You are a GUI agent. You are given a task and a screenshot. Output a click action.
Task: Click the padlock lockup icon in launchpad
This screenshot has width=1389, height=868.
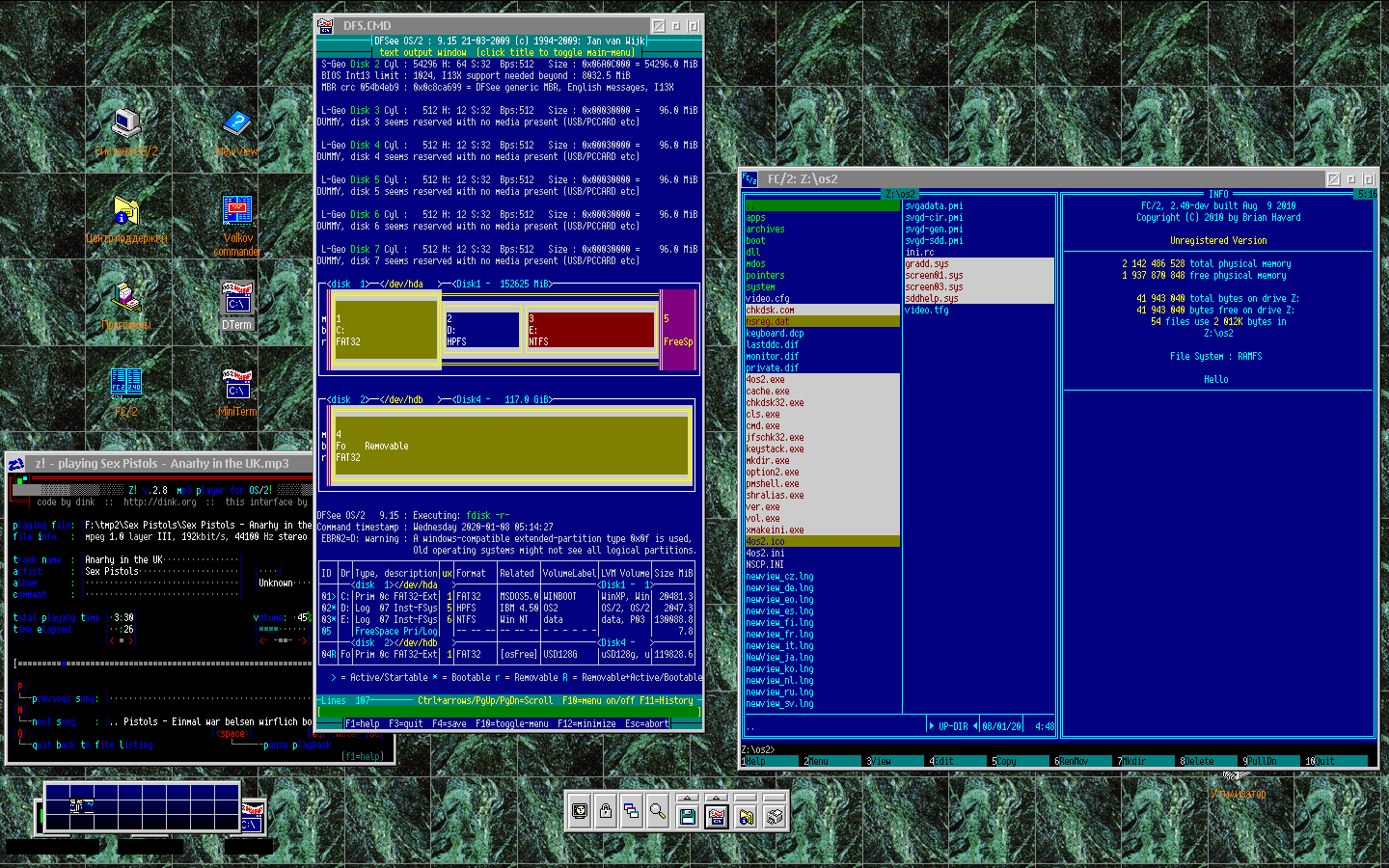[x=606, y=813]
